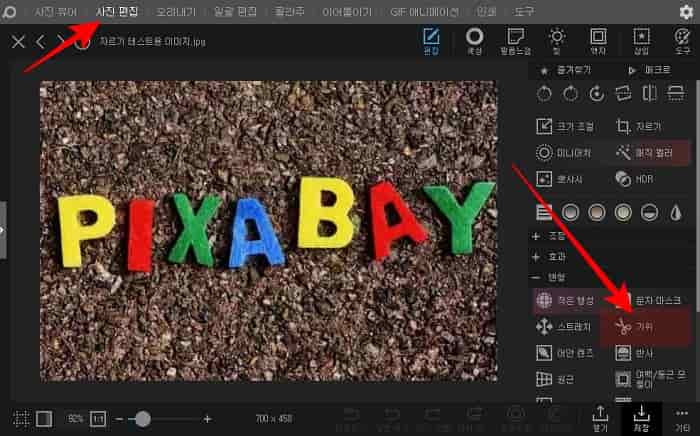Click the PhotoScape logo icon at top-left

8,12
